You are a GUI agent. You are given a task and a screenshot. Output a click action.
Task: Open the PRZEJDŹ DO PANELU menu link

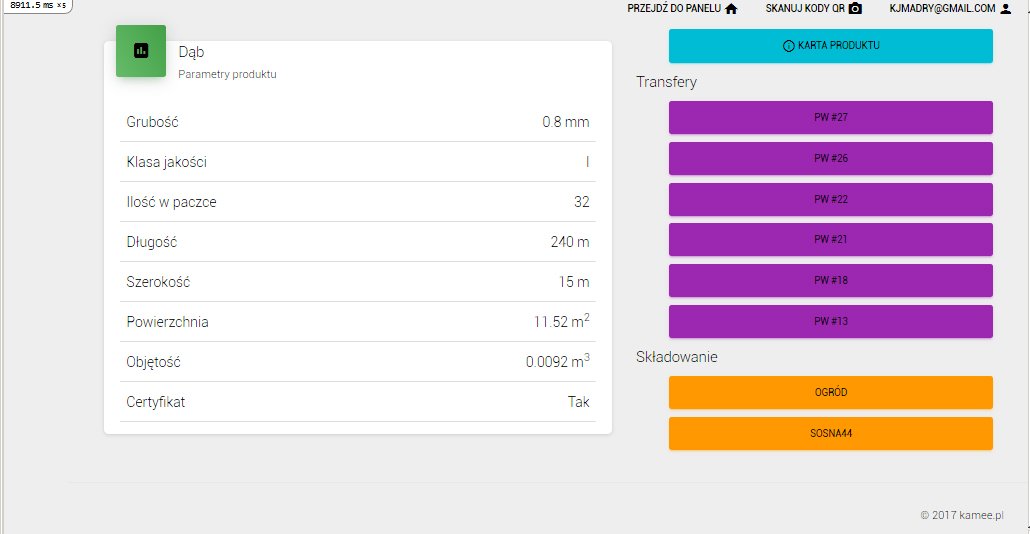(x=674, y=9)
